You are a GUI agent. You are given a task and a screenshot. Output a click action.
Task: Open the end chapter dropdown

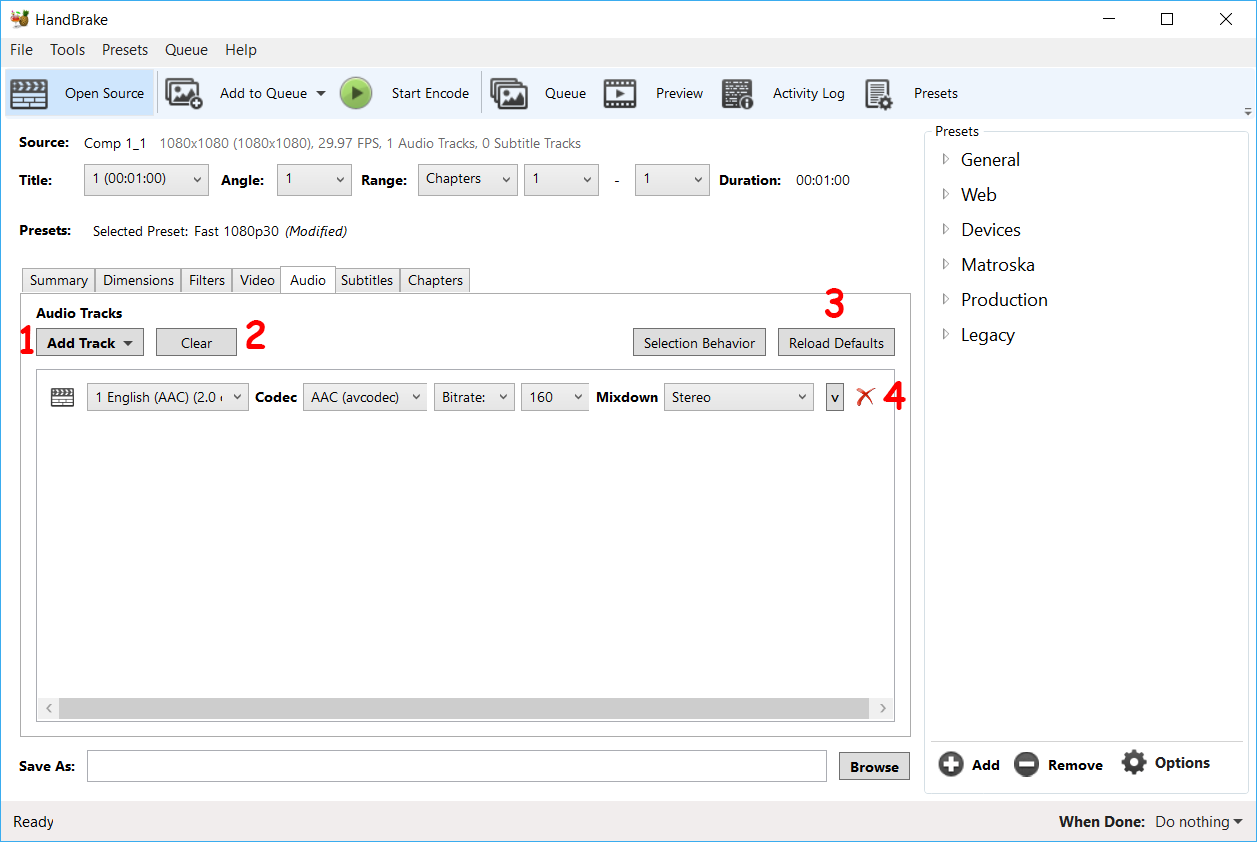[x=672, y=180]
